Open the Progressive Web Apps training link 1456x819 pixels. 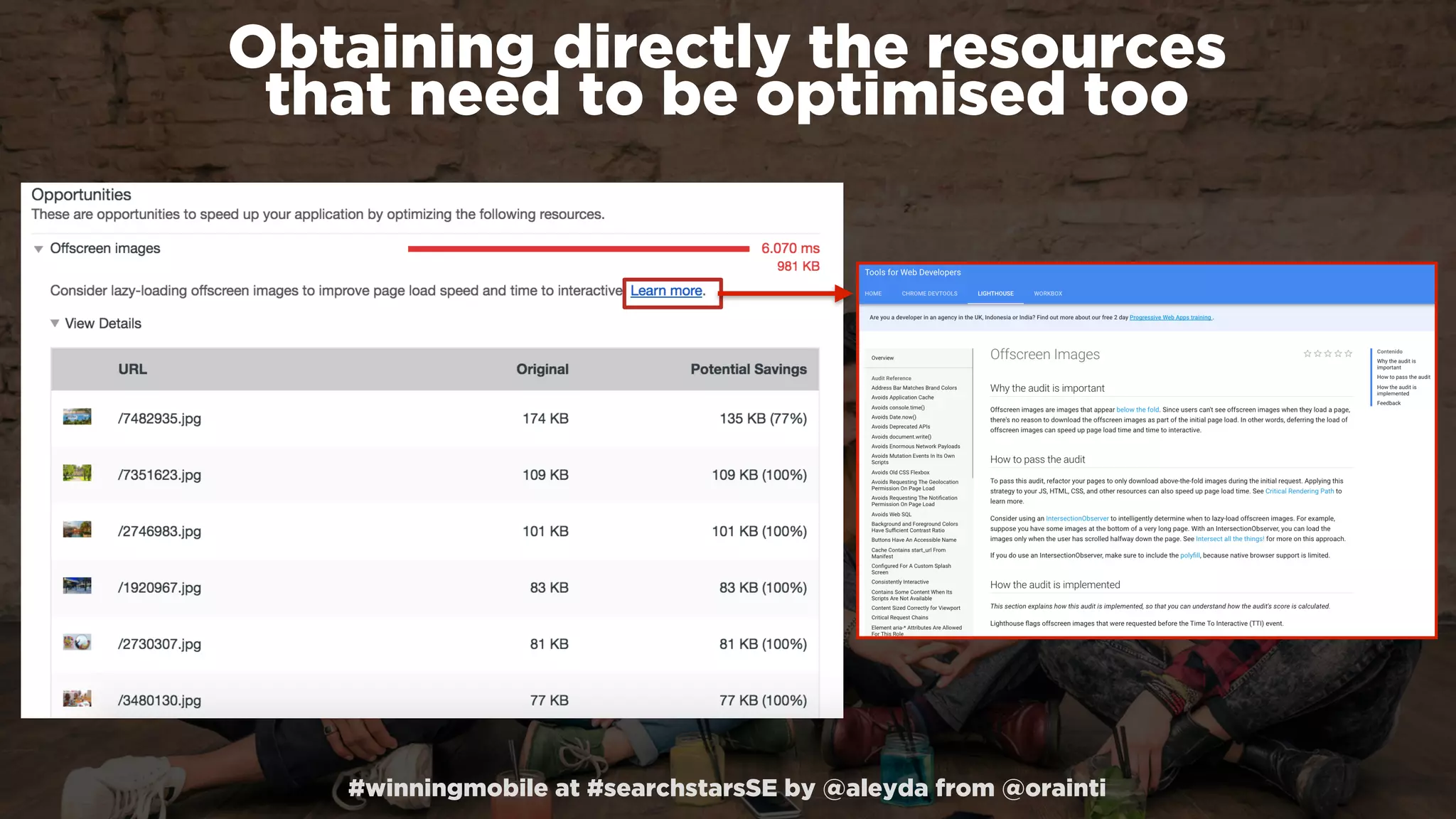tap(1170, 318)
